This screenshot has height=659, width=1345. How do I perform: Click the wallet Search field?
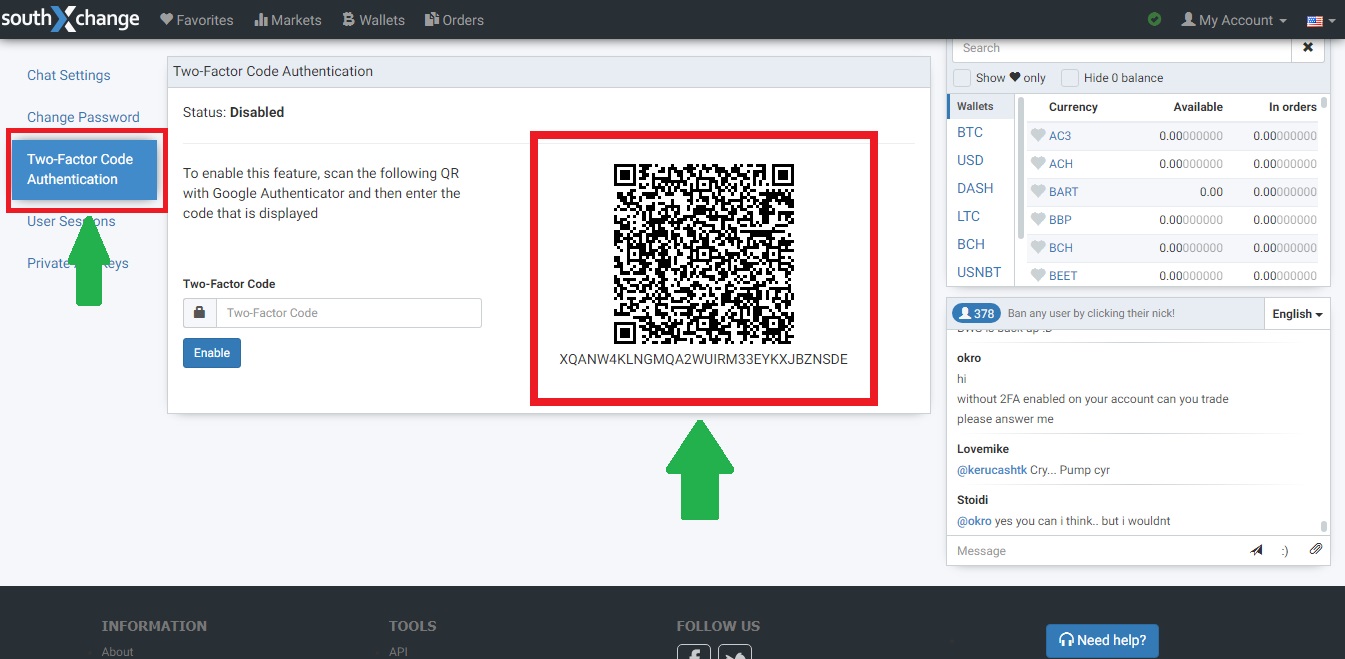(x=1121, y=48)
